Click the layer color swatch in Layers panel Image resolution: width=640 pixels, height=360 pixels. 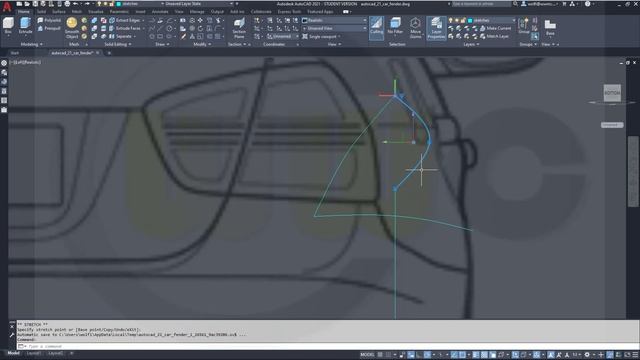tap(470, 20)
